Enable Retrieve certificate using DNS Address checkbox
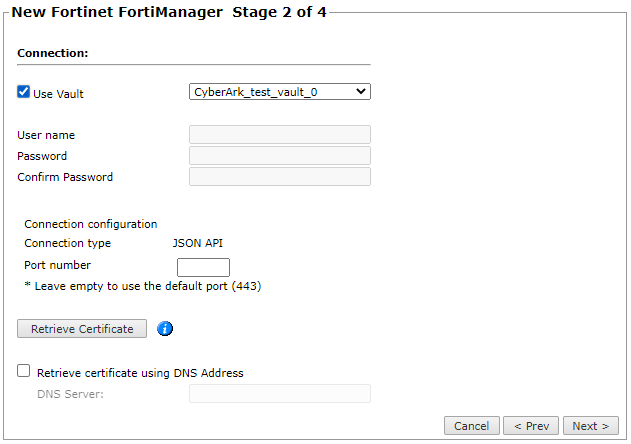The image size is (631, 444). coord(24,371)
